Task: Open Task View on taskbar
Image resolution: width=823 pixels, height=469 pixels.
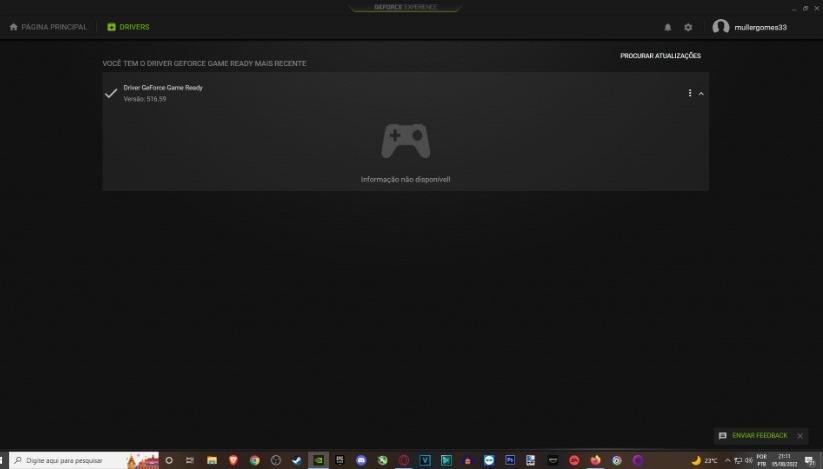Action: pos(190,460)
